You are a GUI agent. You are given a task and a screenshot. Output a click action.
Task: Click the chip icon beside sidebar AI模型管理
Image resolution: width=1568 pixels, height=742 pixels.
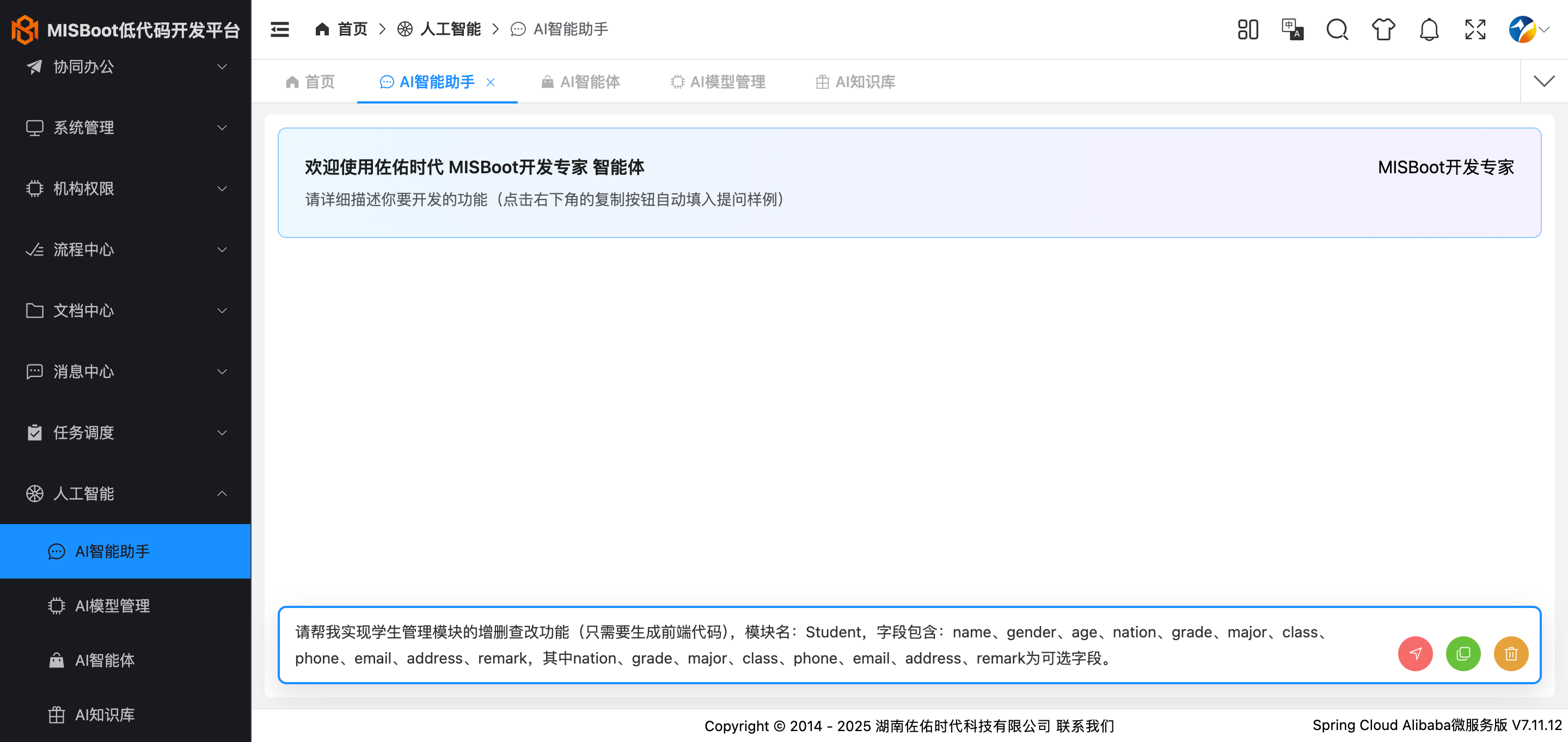56,606
